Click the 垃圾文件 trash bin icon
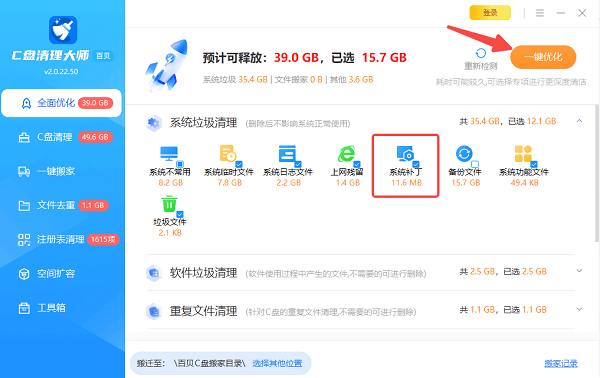 [169, 204]
